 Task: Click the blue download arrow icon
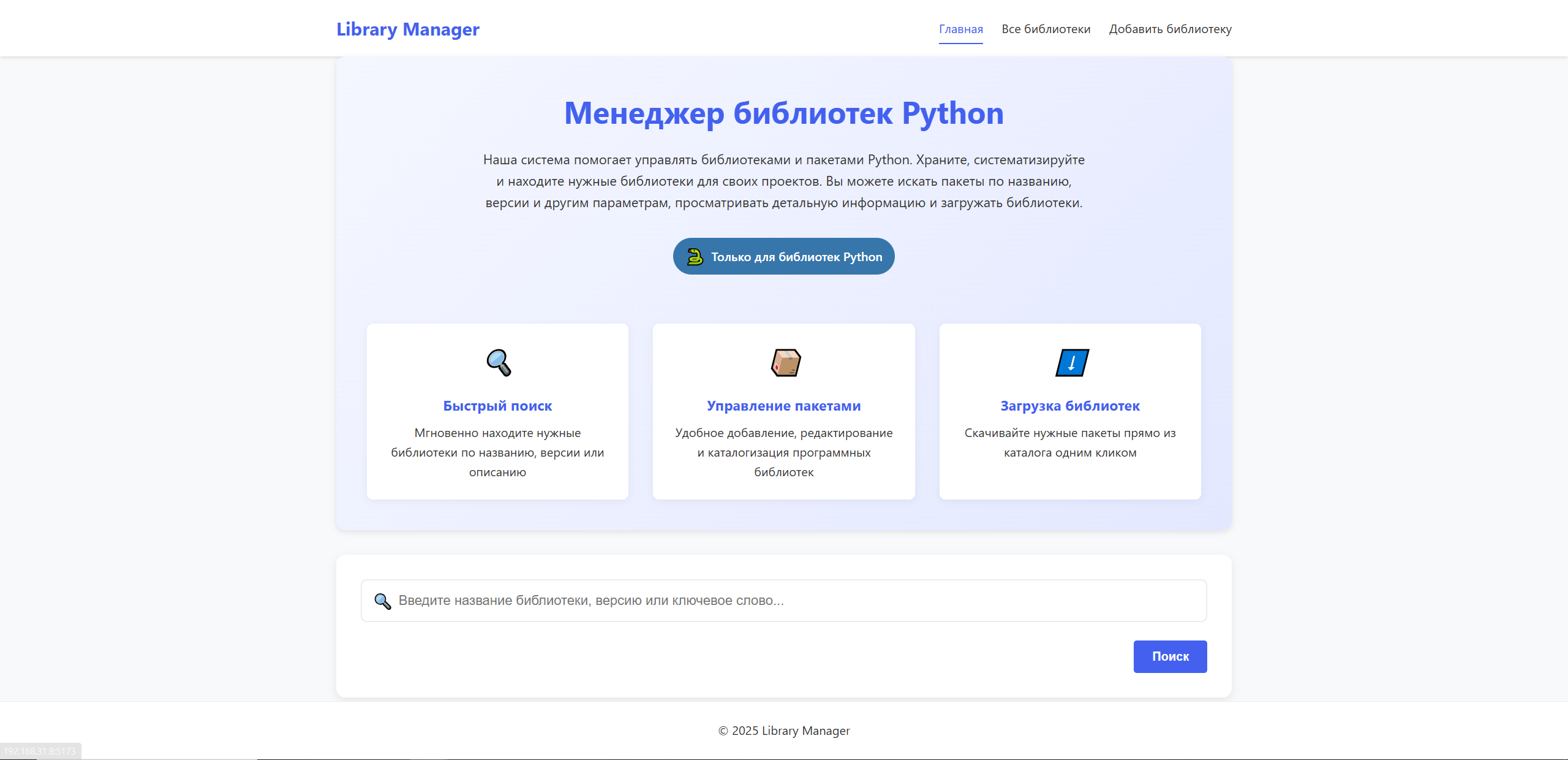coord(1071,363)
